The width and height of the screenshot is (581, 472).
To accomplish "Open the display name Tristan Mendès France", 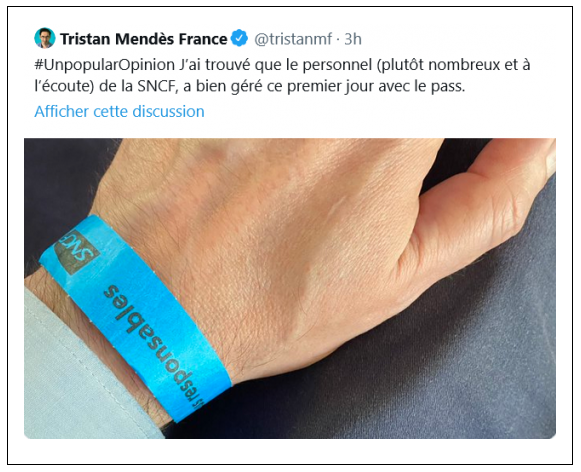I will pos(143,39).
